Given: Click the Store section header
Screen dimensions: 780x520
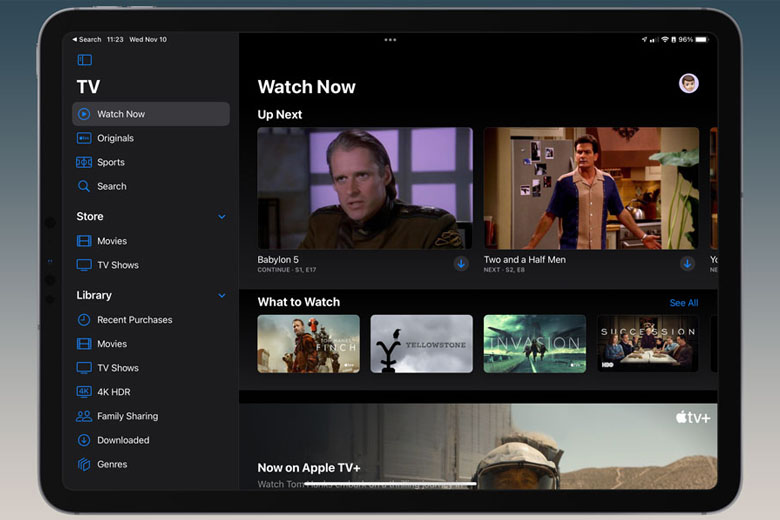Looking at the screenshot, I should (90, 216).
